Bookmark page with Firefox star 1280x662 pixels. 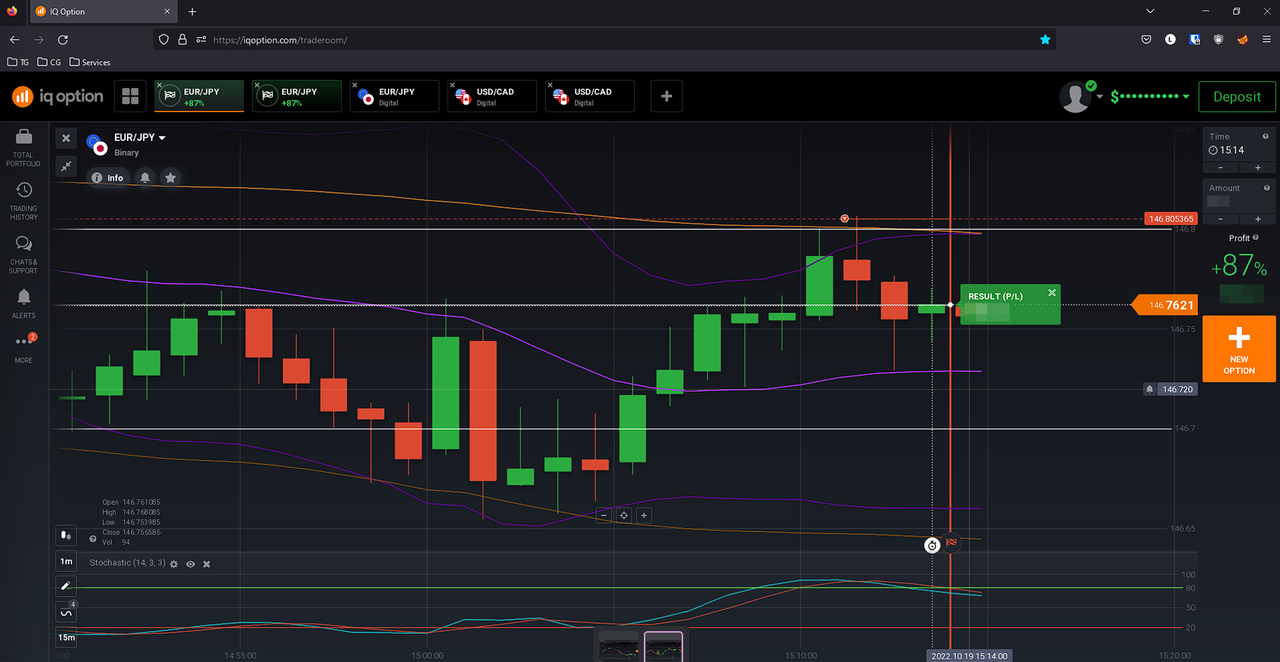[1045, 39]
